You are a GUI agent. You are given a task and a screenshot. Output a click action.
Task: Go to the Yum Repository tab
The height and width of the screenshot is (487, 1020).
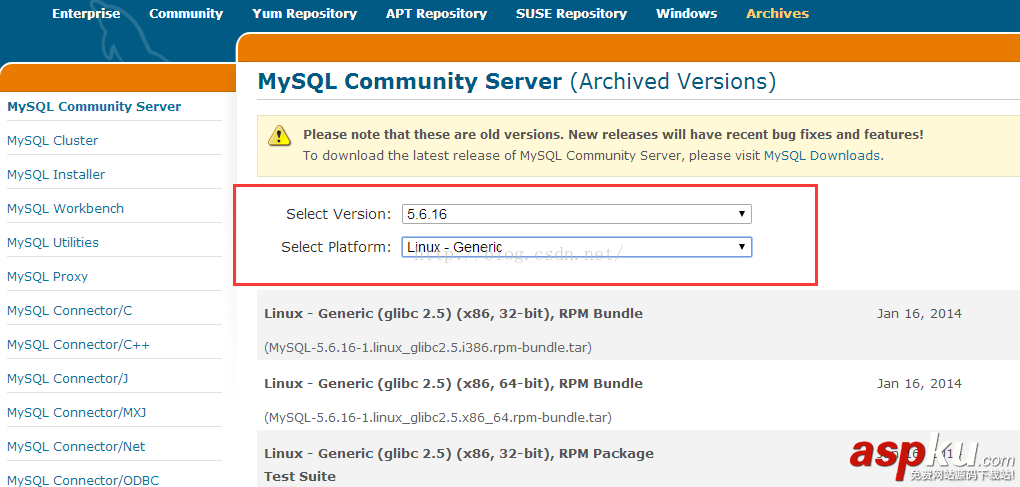coord(304,14)
